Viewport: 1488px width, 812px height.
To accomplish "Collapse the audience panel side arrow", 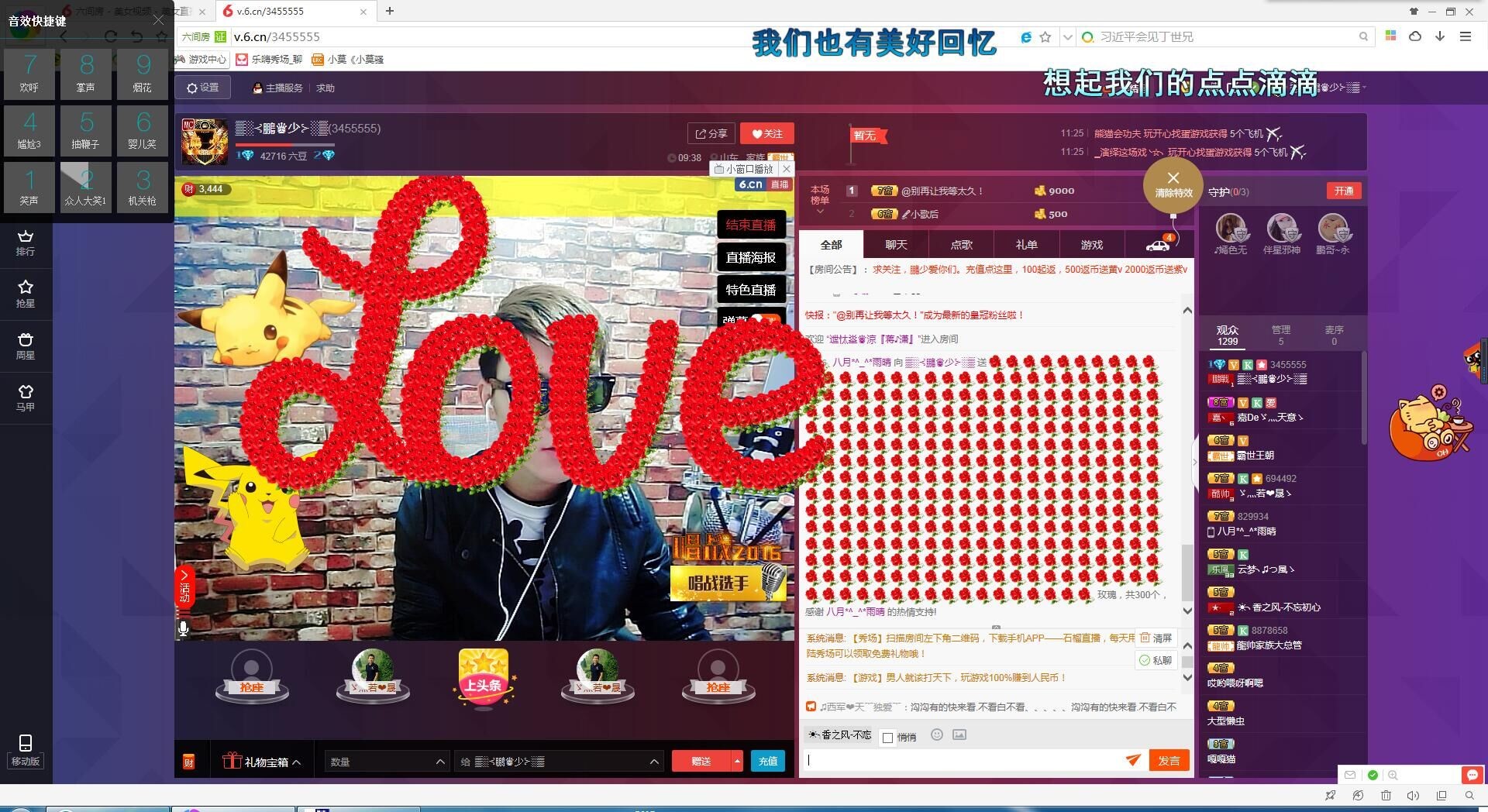I will [x=1194, y=462].
